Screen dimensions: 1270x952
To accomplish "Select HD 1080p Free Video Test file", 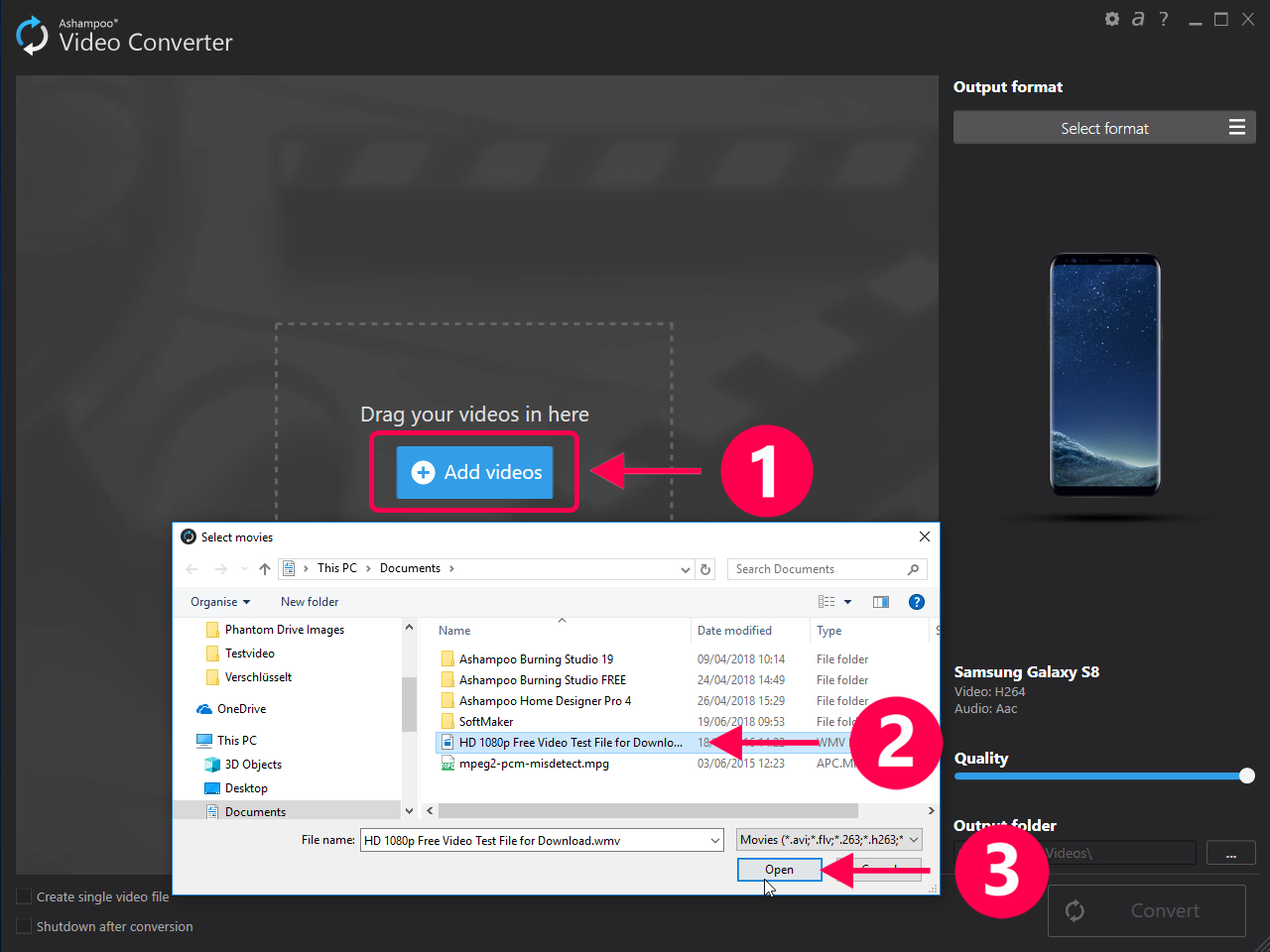I will point(571,743).
